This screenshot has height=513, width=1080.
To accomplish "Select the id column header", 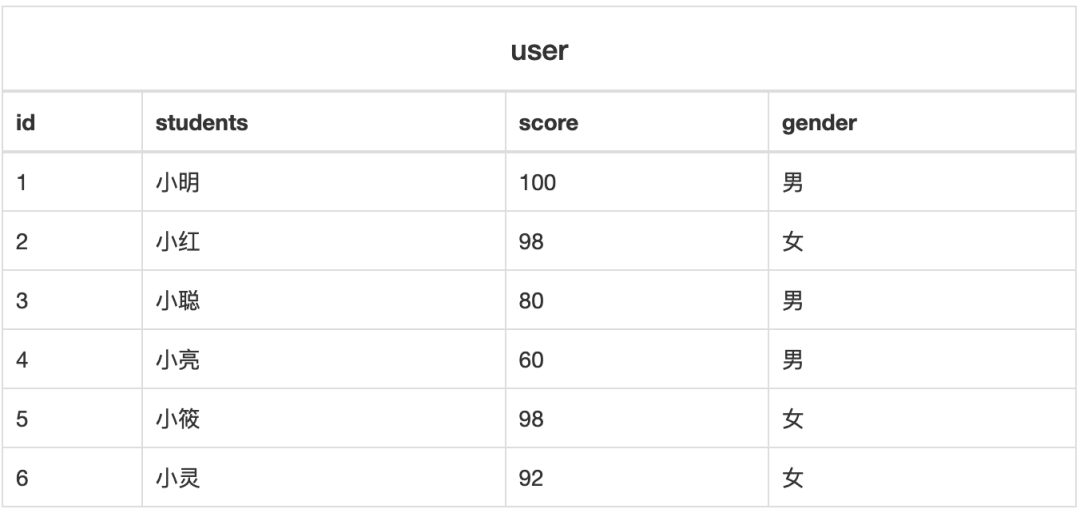I will click(x=25, y=123).
